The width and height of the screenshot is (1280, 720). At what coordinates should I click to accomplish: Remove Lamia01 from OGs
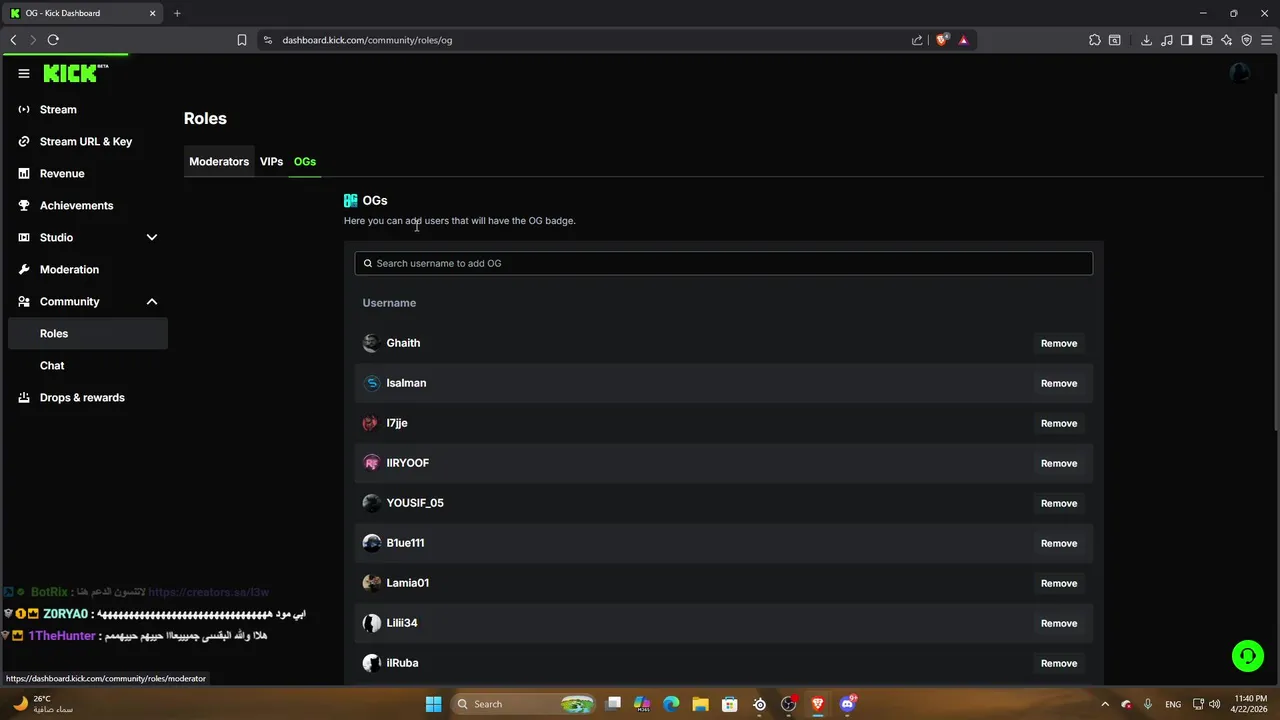coord(1059,583)
